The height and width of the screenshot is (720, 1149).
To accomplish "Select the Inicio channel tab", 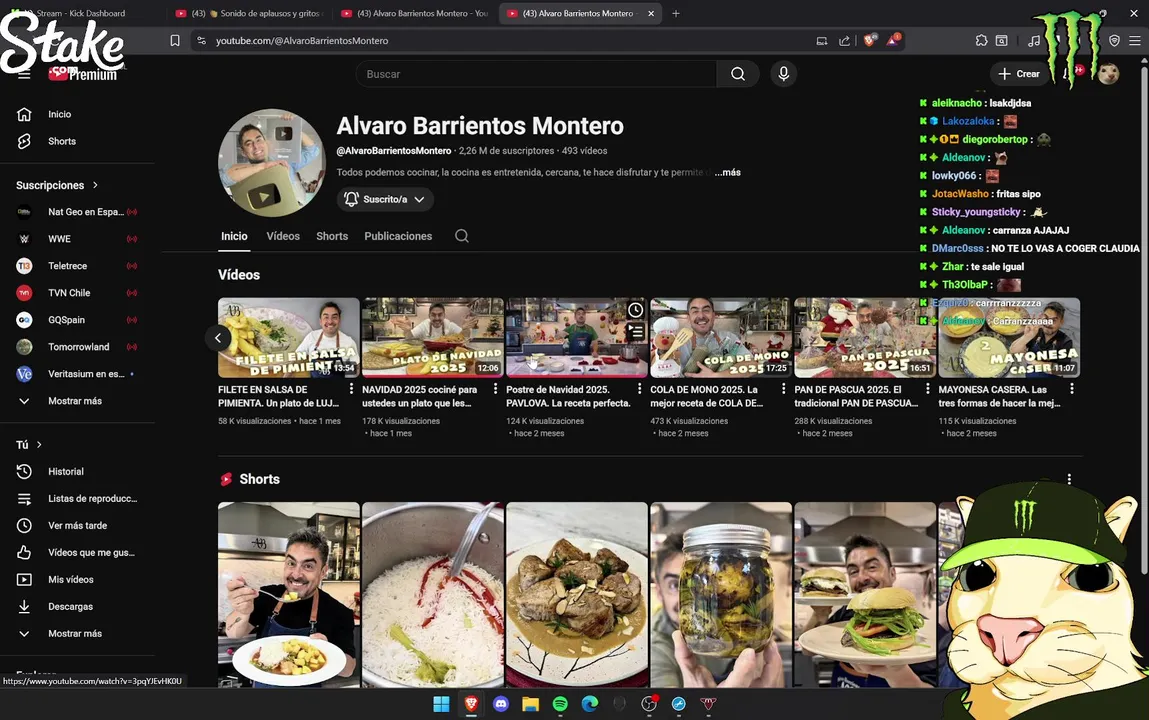I will coord(234,236).
